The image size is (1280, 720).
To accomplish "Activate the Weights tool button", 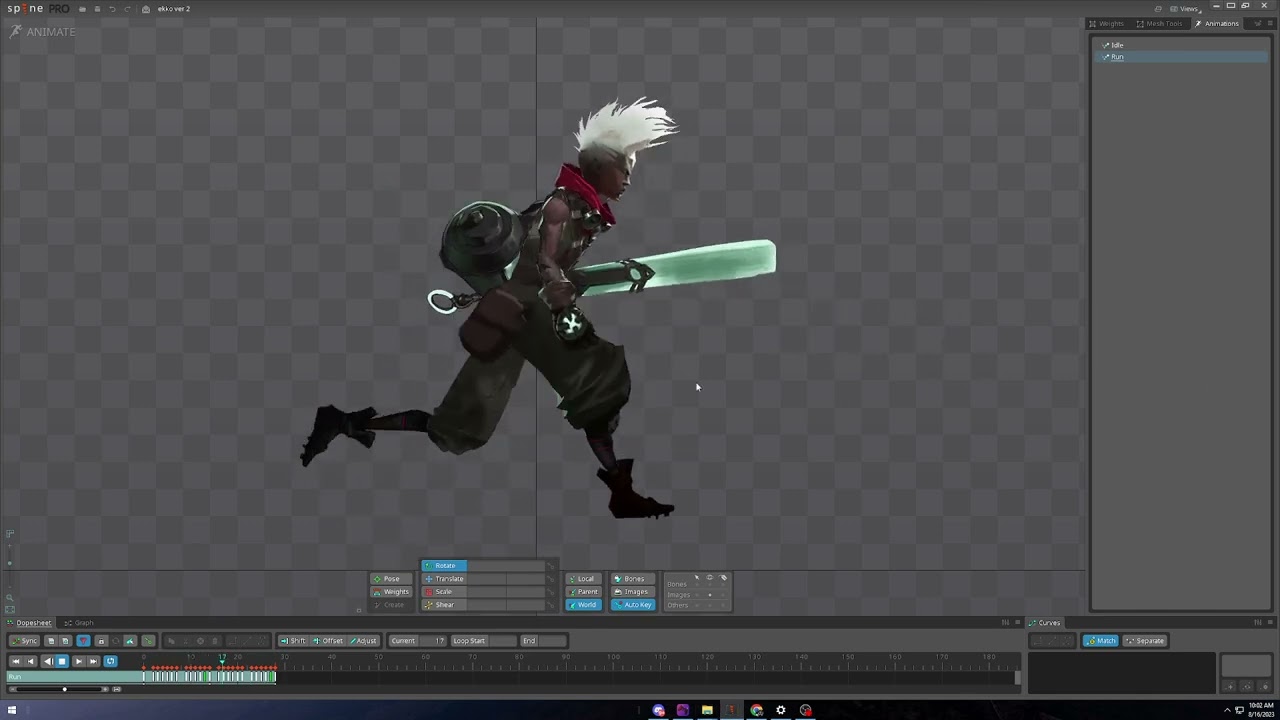I will point(391,592).
